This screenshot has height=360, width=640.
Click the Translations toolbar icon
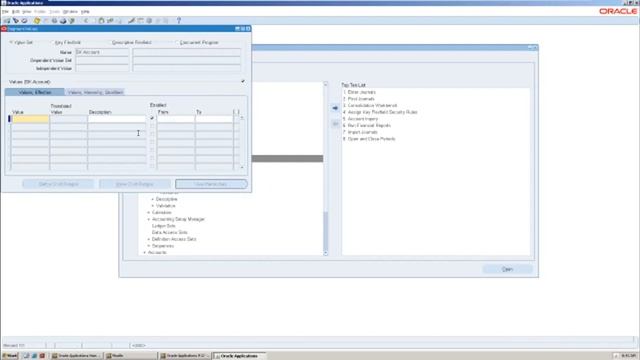149,20
